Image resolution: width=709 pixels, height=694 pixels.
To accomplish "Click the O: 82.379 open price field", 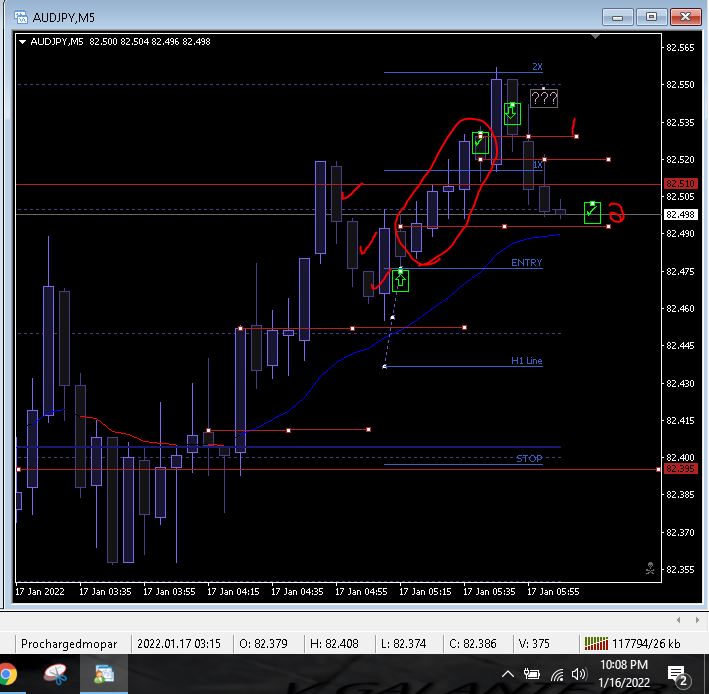I will [263, 644].
